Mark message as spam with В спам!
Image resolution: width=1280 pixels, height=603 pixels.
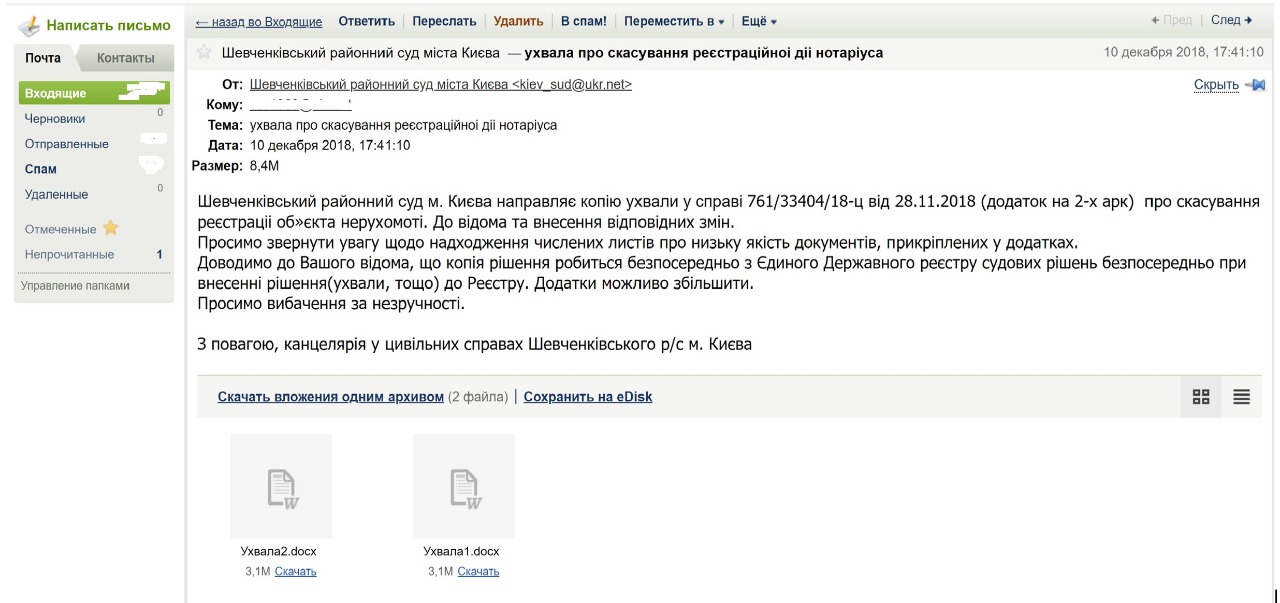tap(583, 21)
